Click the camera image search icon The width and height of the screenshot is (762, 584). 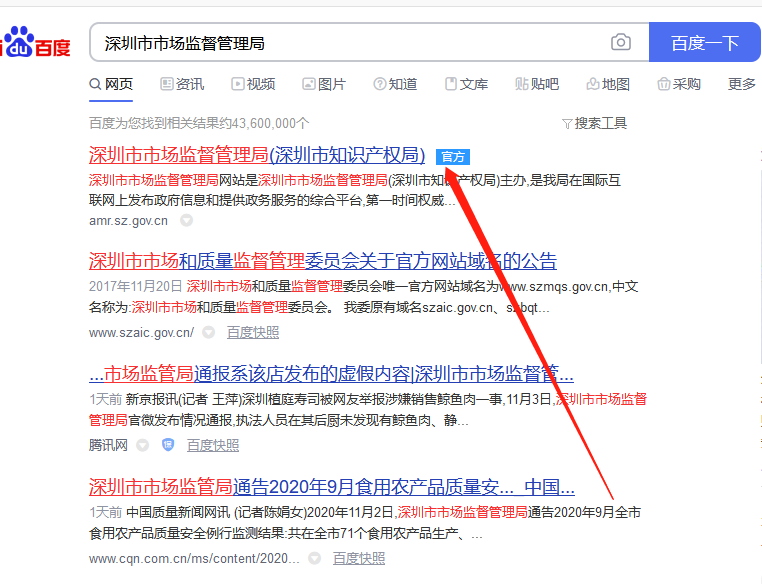[x=621, y=42]
